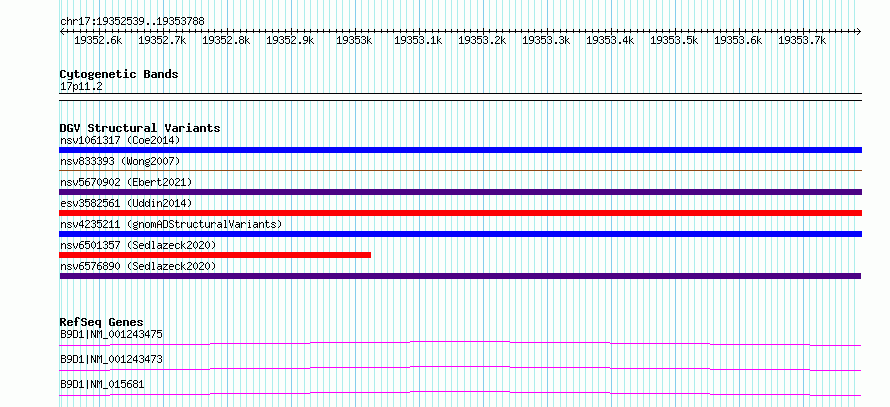Click the nsv5670902 (Ebert2021) label
The image size is (890, 407).
click(x=126, y=182)
